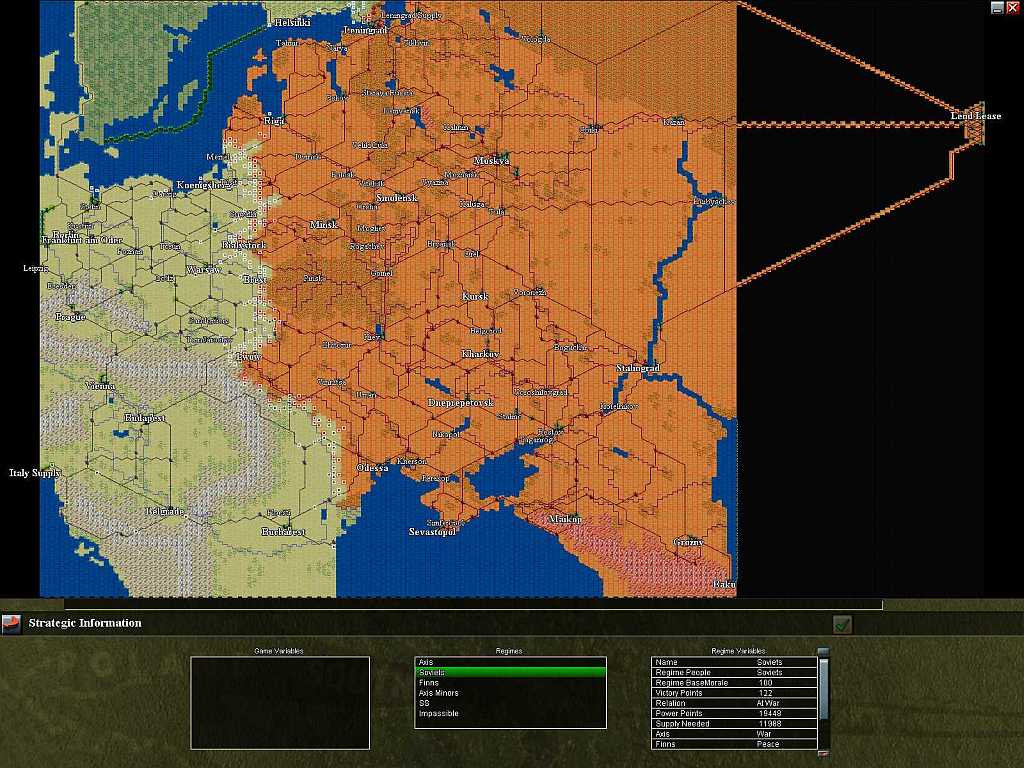The image size is (1024, 768).
Task: Click Leningrad city on the map
Action: coord(366,30)
